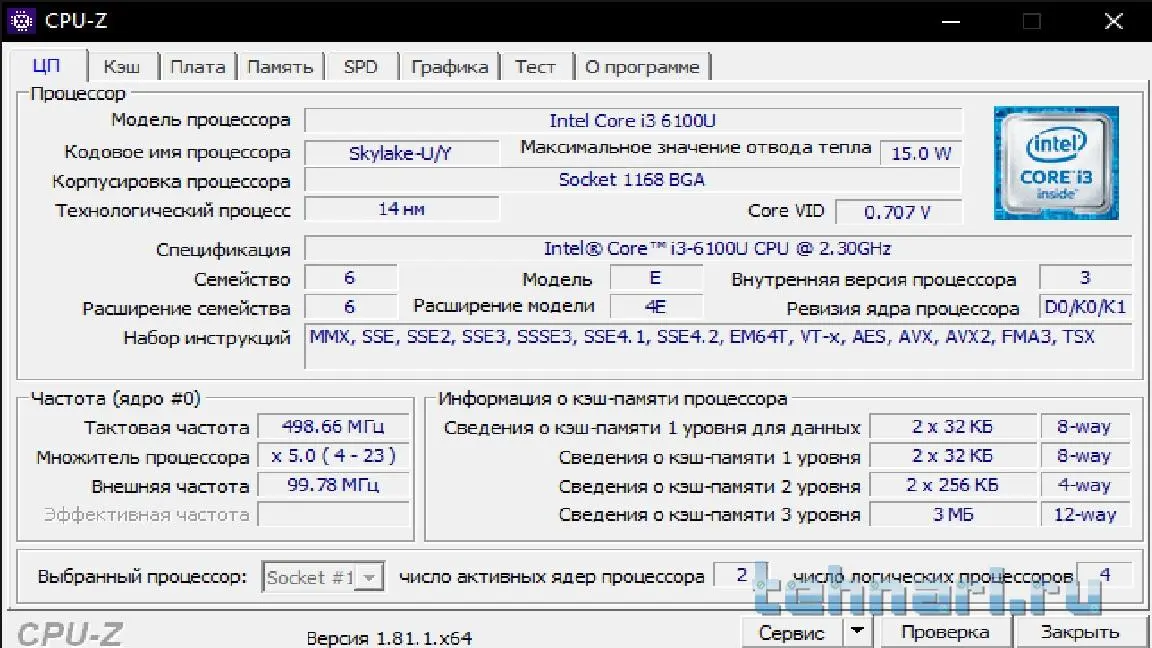The width and height of the screenshot is (1152, 648).
Task: Open the Тест tab
Action: [x=535, y=67]
